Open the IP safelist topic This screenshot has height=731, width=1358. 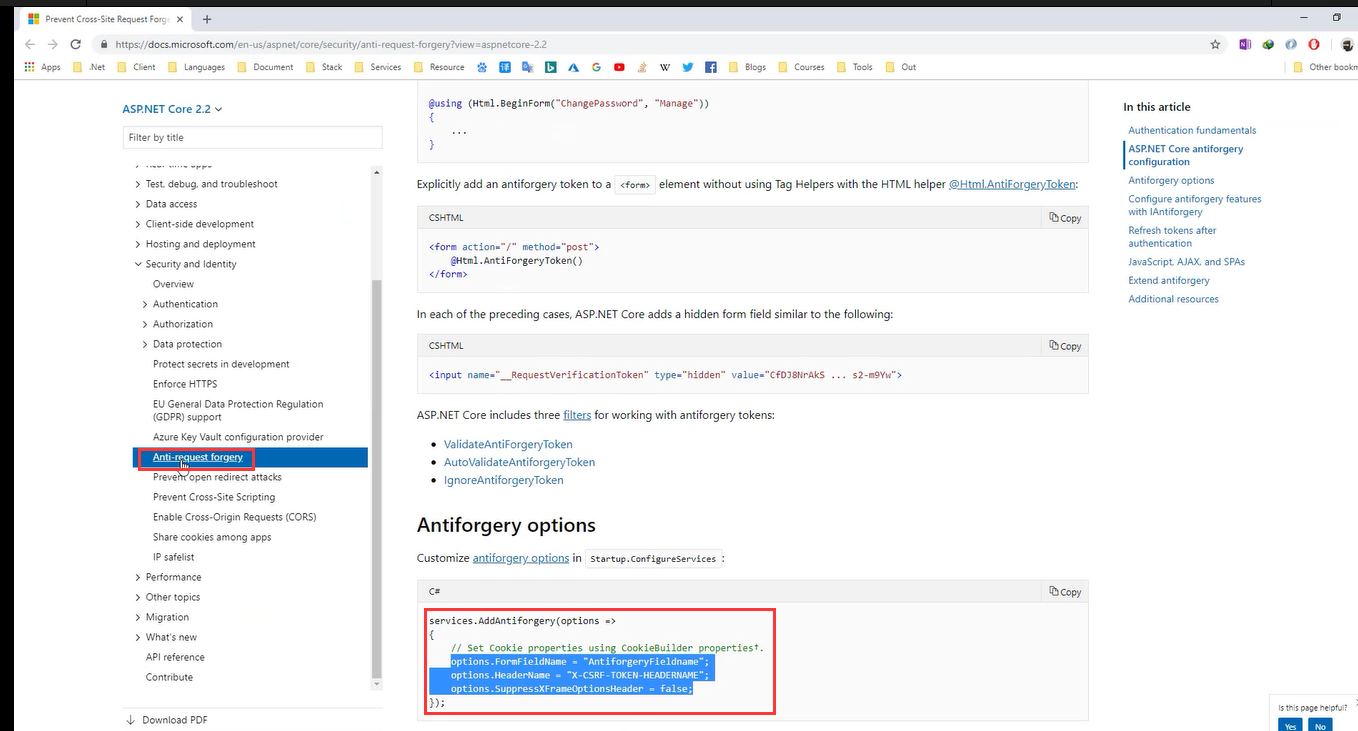point(174,557)
